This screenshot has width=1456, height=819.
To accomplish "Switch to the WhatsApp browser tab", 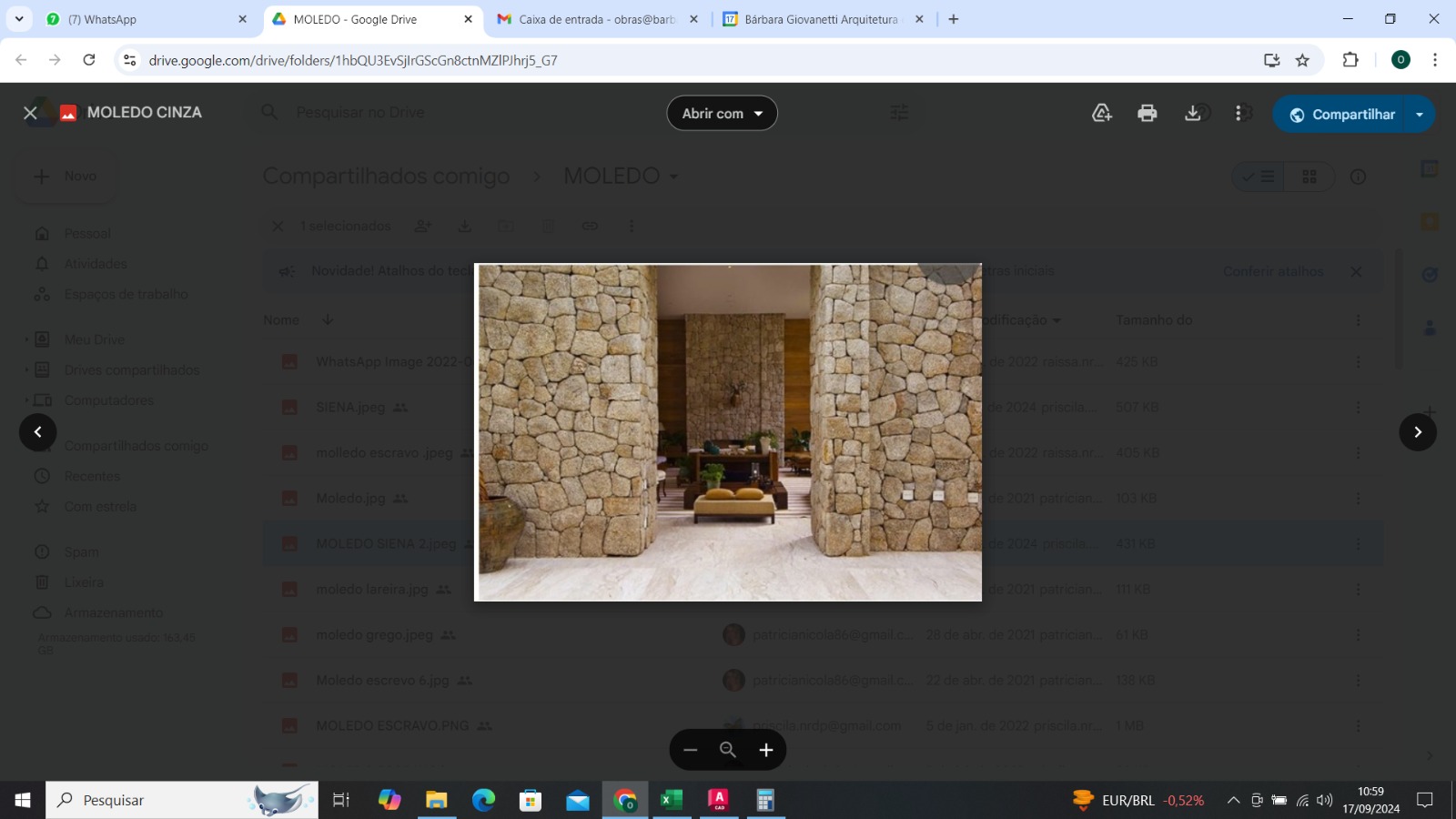I will (136, 19).
